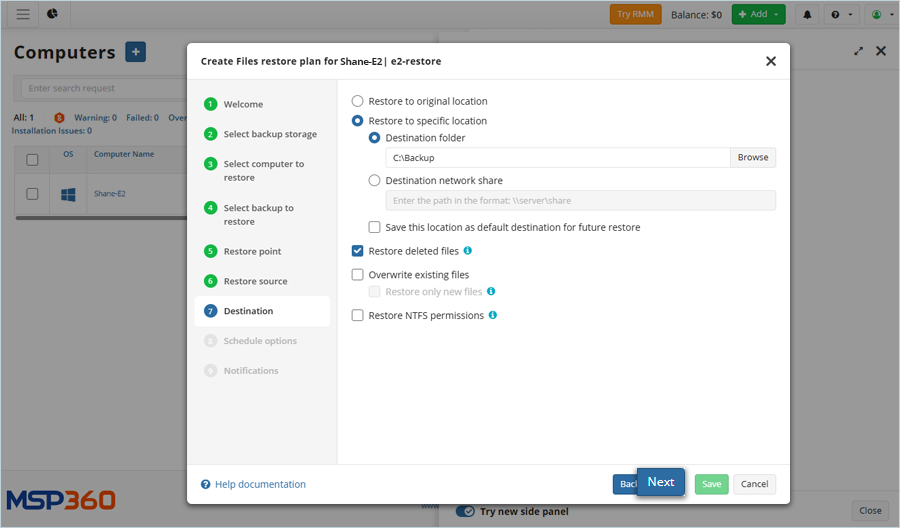Click the blue plus add-computer icon
The width and height of the screenshot is (900, 528).
point(136,52)
